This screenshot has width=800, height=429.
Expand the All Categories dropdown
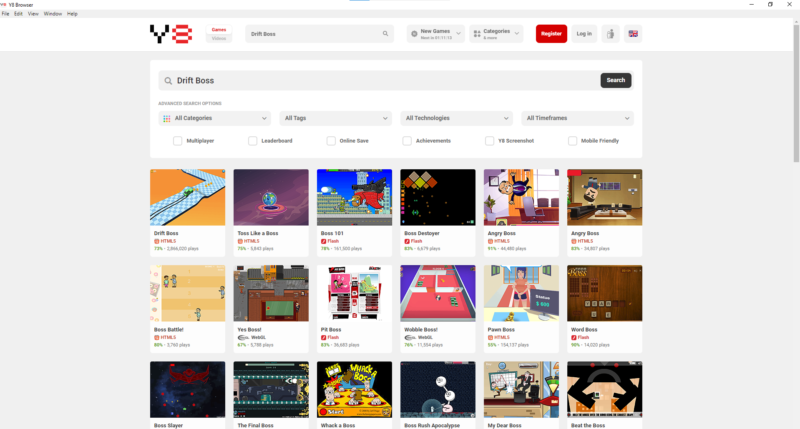(x=215, y=118)
